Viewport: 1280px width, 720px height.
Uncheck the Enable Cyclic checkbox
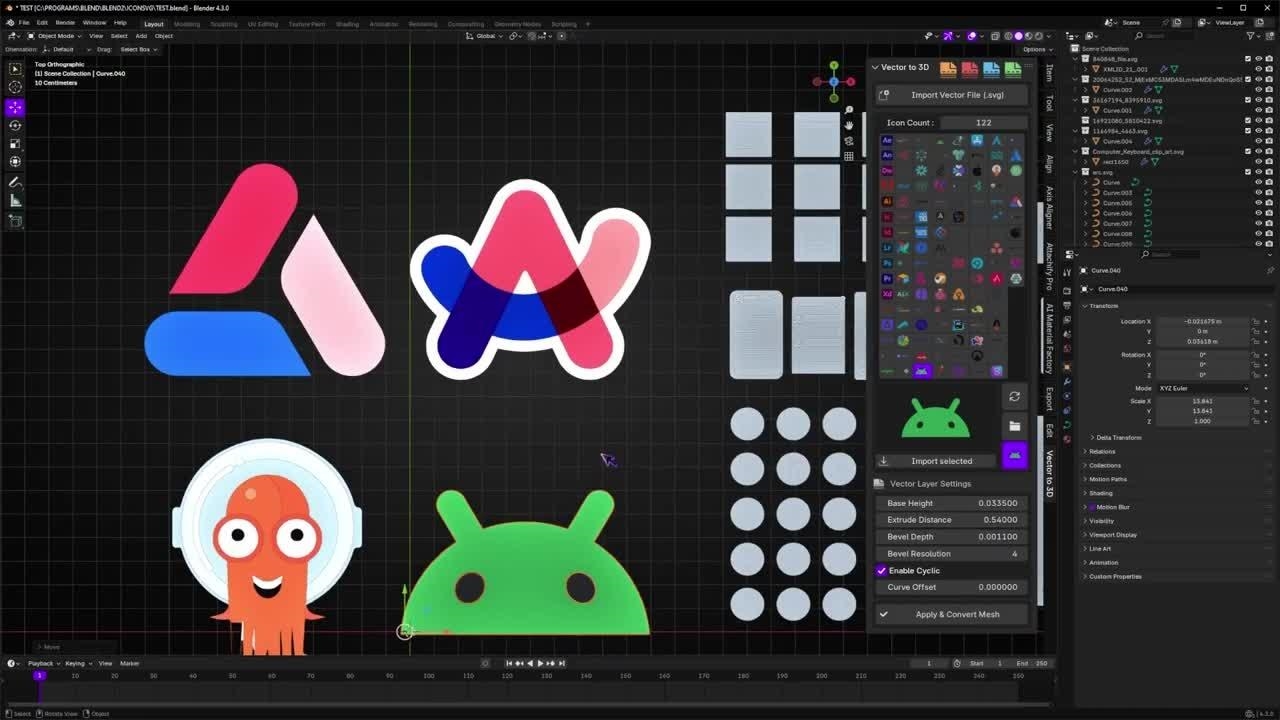click(x=882, y=571)
